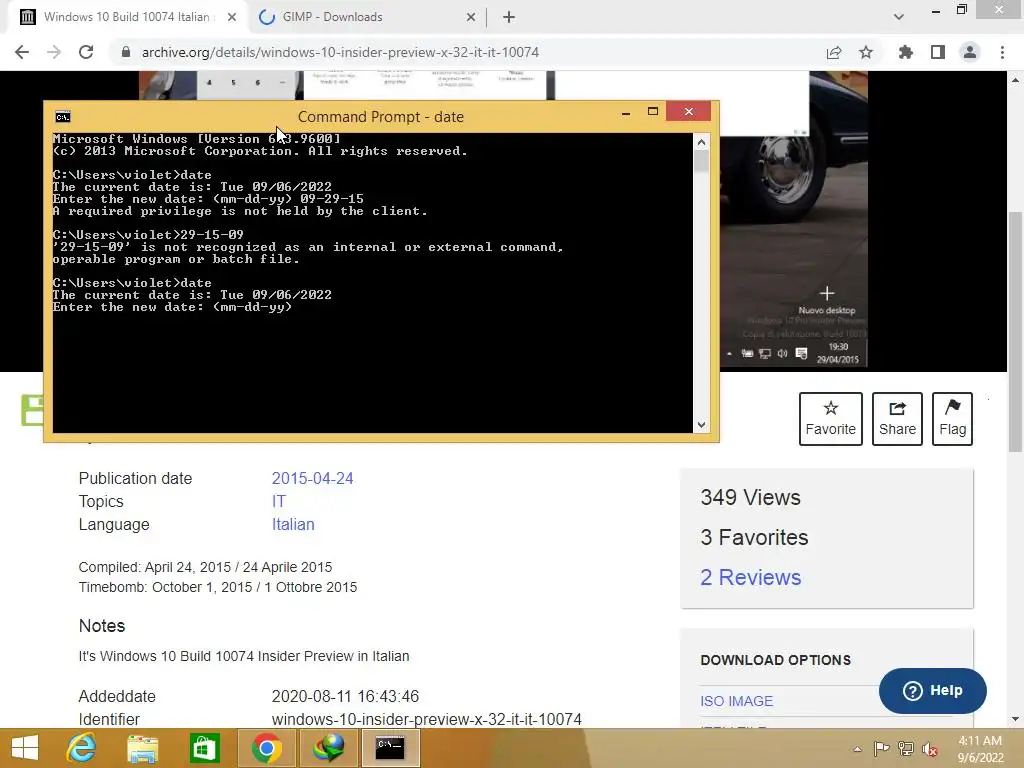
Task: Select the identifier windows-10-insider-preview-x-32-it-it-10074
Action: [426, 719]
